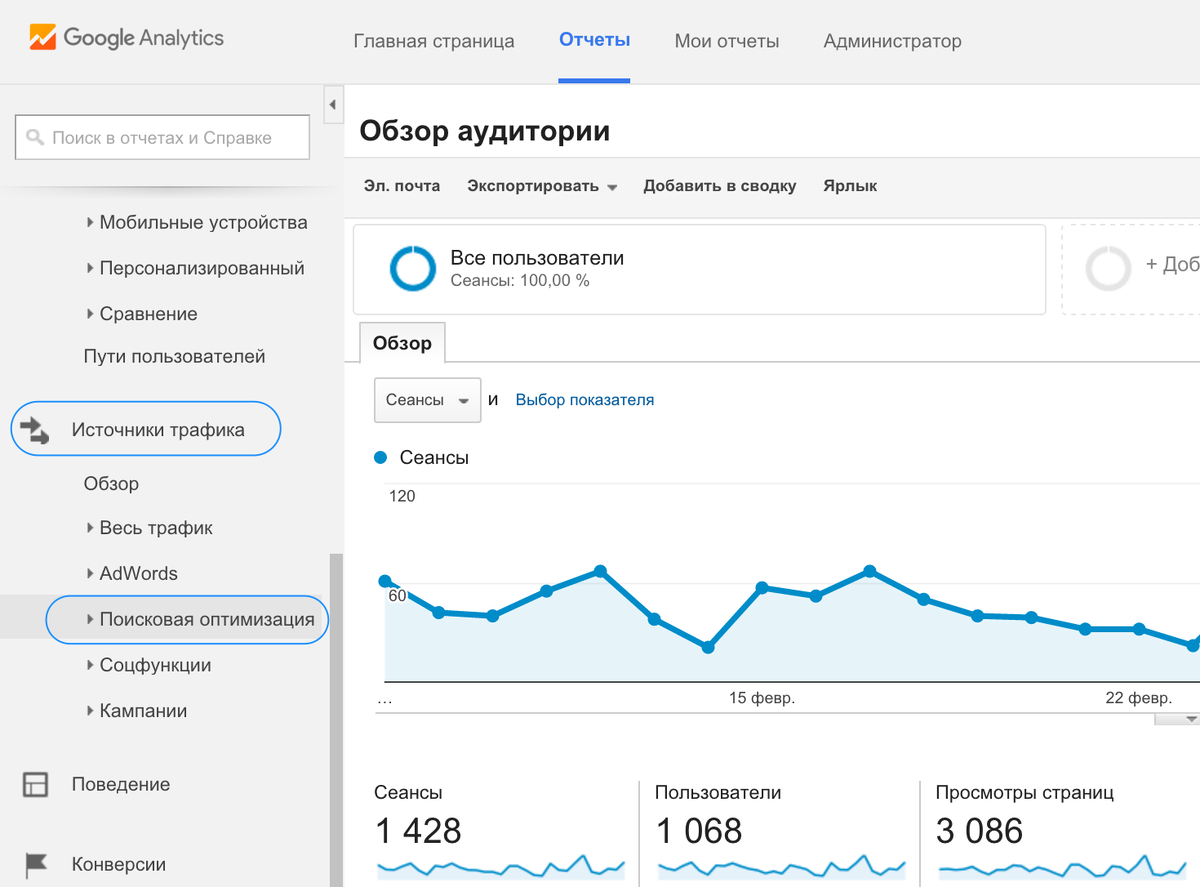Click the Обзор аудитории heading
The height and width of the screenshot is (887, 1200).
pyautogui.click(x=484, y=131)
